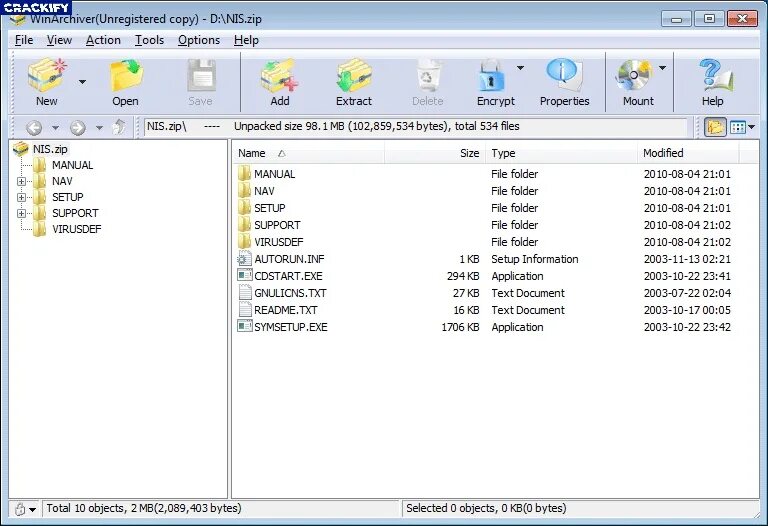
Task: Click the New archive toolbar icon
Action: [47, 76]
